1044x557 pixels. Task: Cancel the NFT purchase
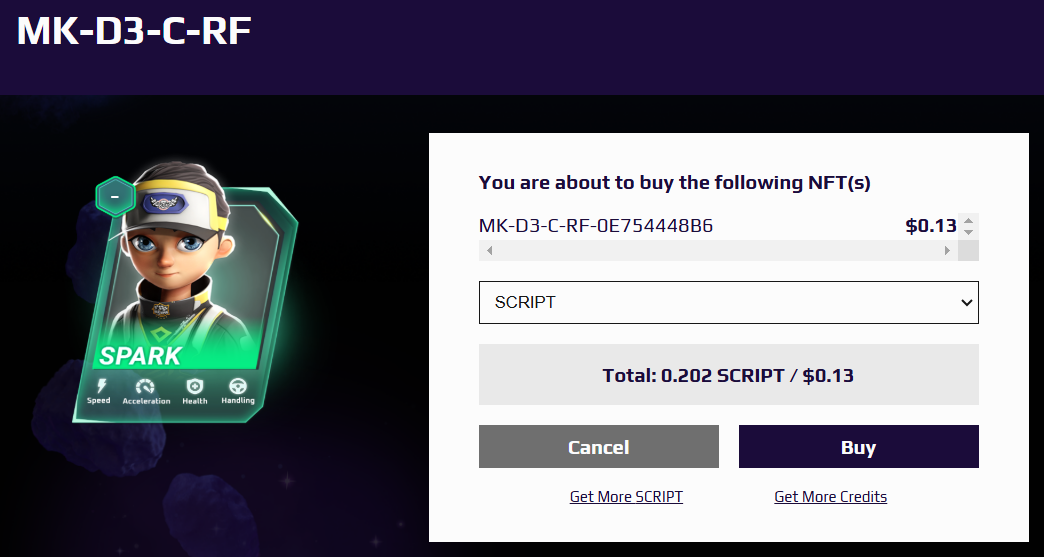click(599, 447)
